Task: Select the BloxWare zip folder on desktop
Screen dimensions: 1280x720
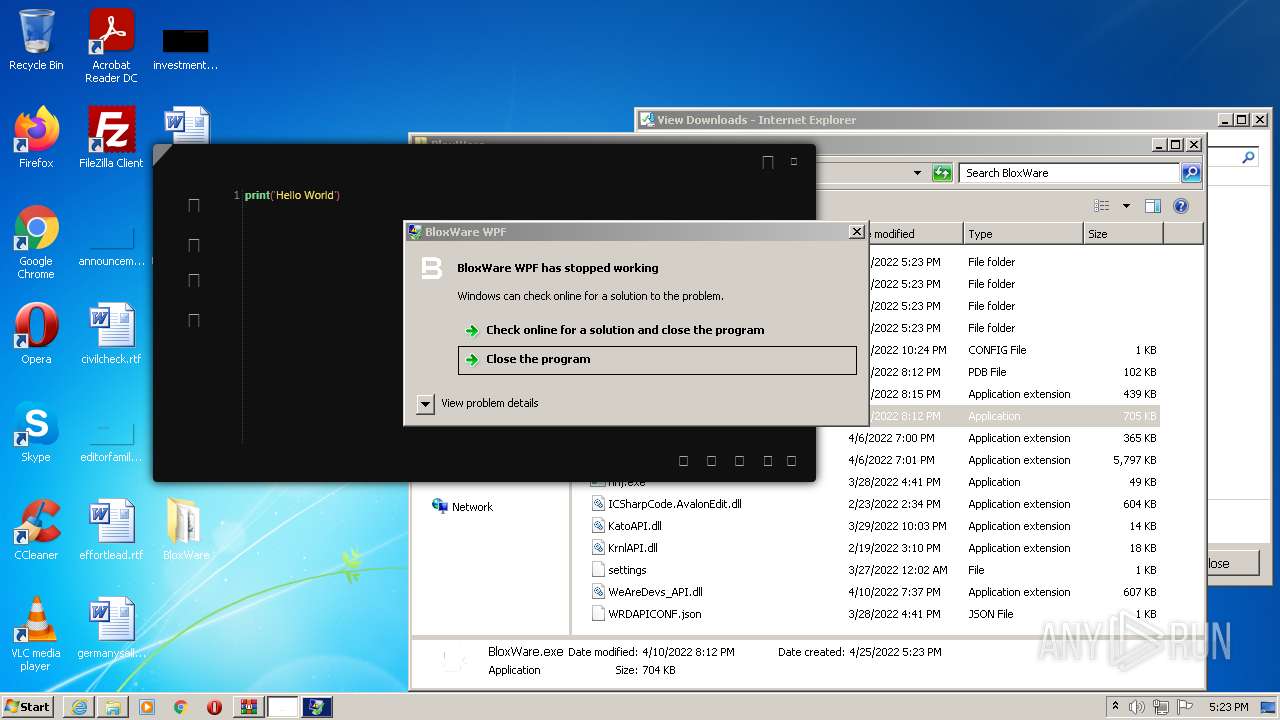Action: 186,530
